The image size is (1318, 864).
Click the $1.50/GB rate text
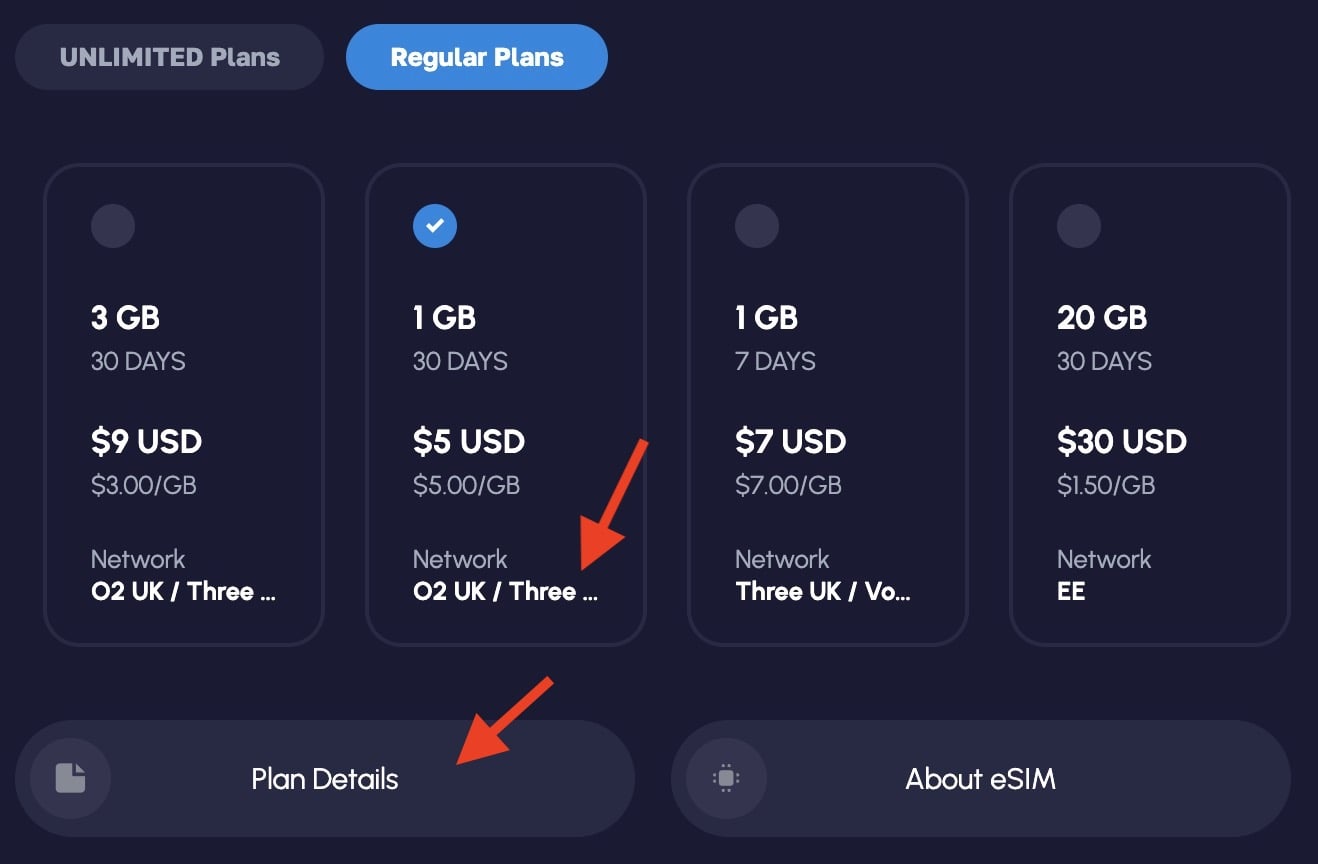pos(1106,485)
